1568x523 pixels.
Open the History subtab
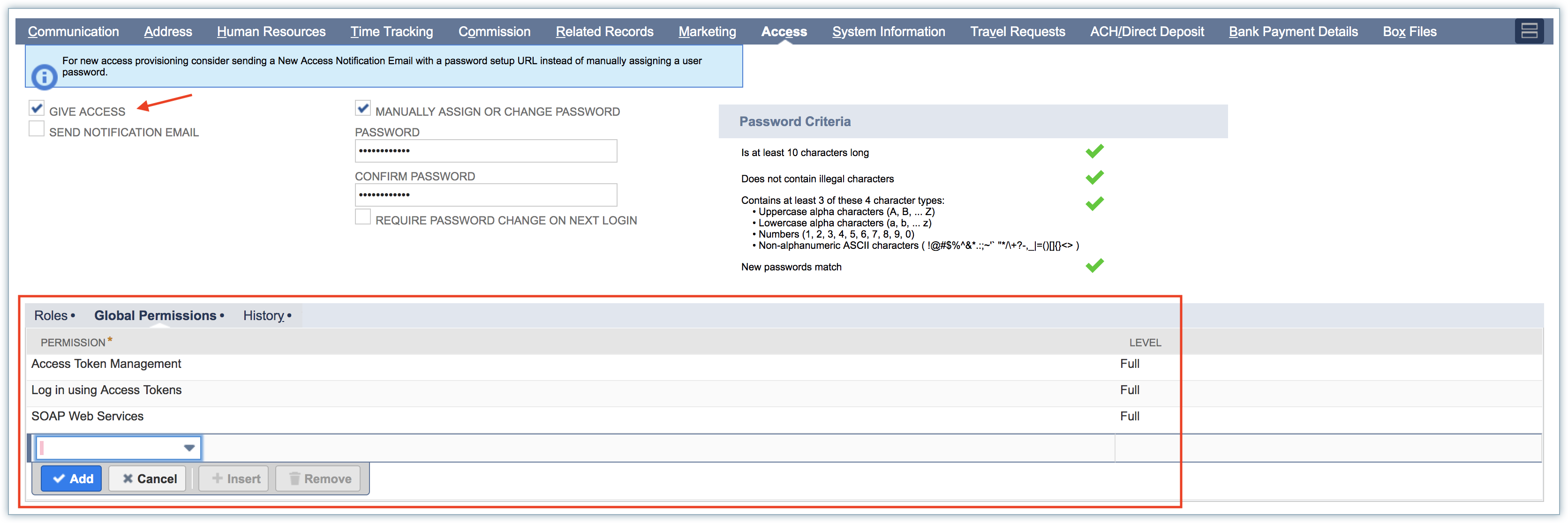264,315
